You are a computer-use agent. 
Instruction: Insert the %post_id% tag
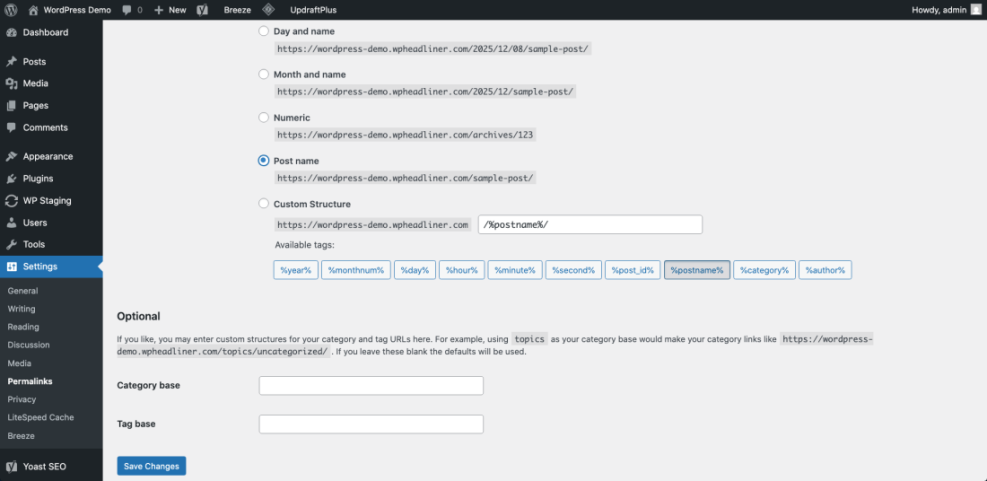(633, 270)
